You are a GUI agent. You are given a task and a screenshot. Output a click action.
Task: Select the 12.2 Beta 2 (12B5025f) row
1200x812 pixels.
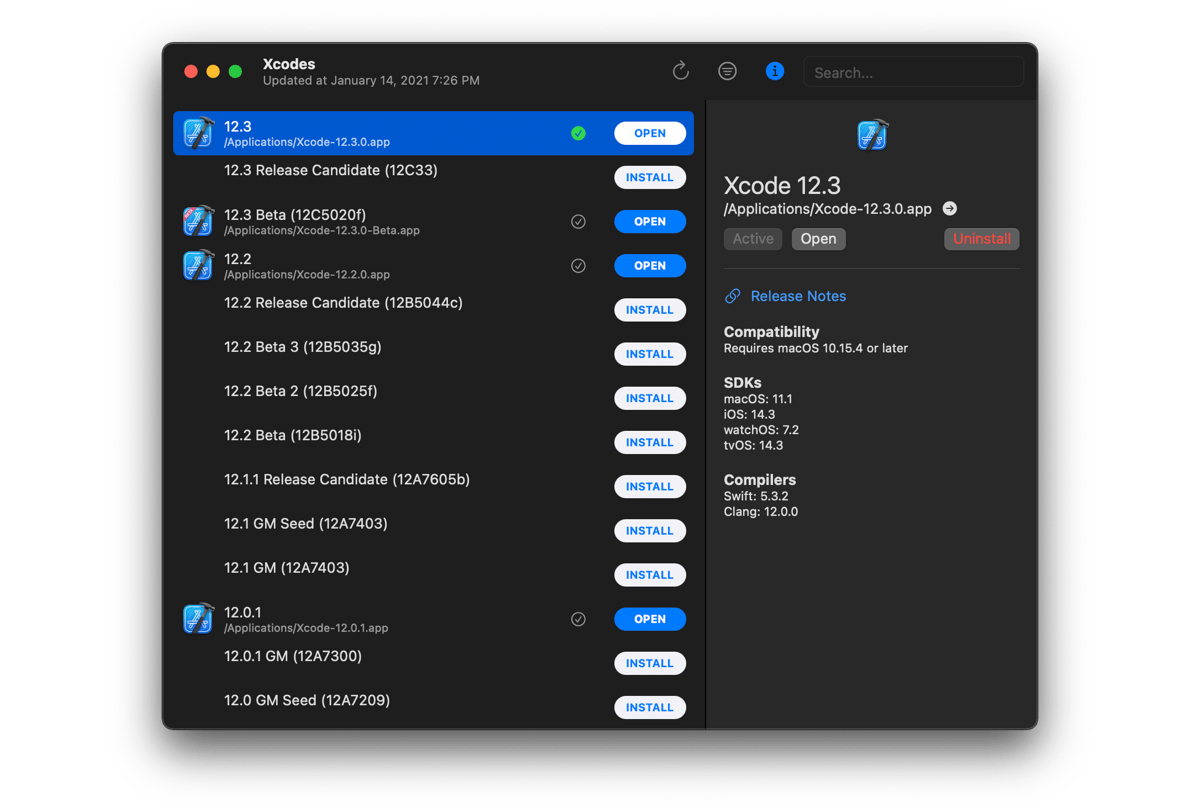click(433, 398)
